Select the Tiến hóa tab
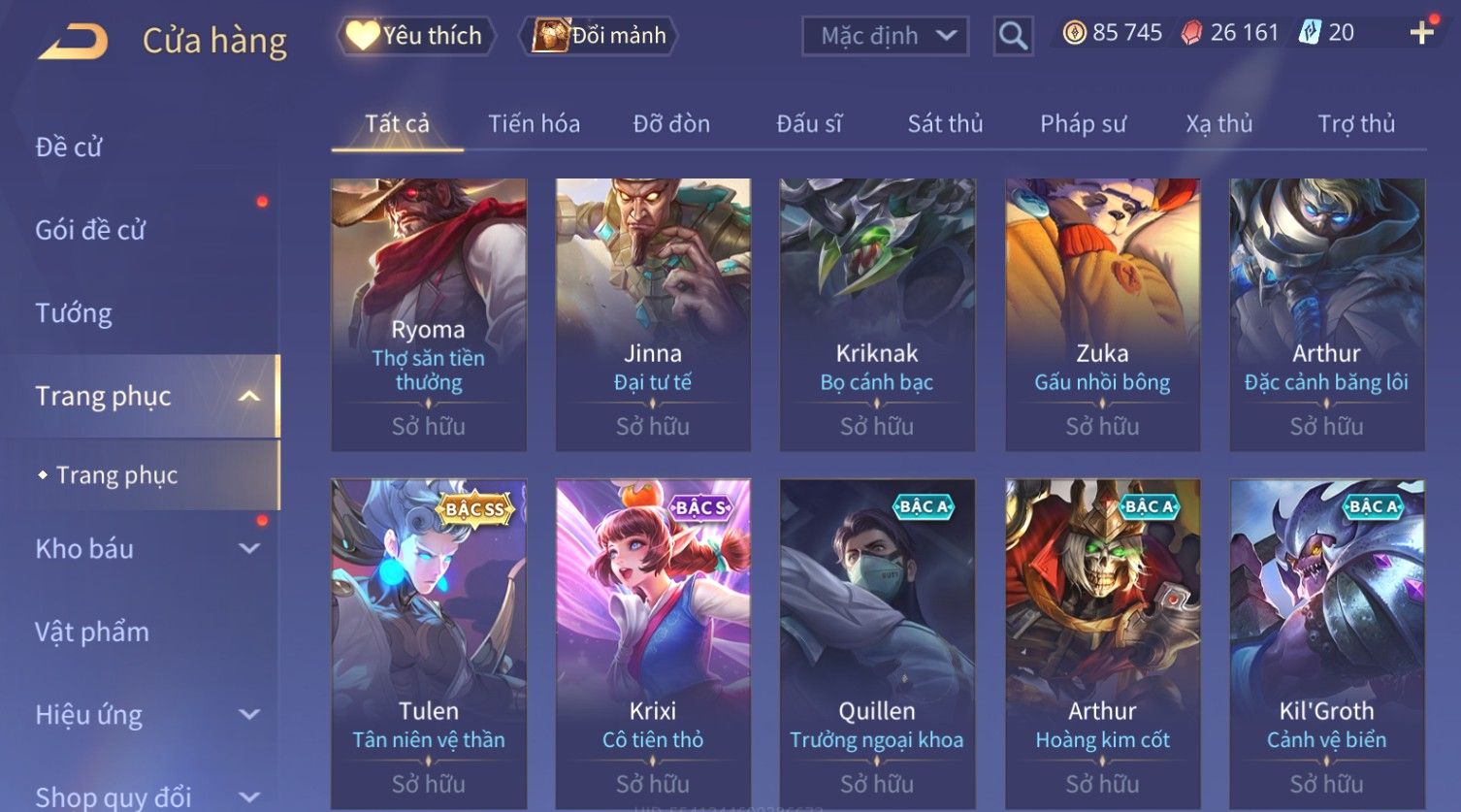The height and width of the screenshot is (812, 1461). click(534, 124)
